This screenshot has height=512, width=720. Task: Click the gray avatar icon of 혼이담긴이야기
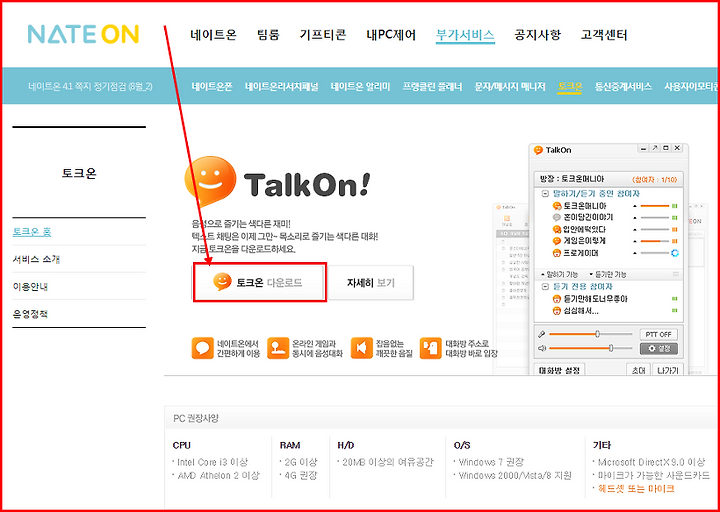[x=557, y=217]
